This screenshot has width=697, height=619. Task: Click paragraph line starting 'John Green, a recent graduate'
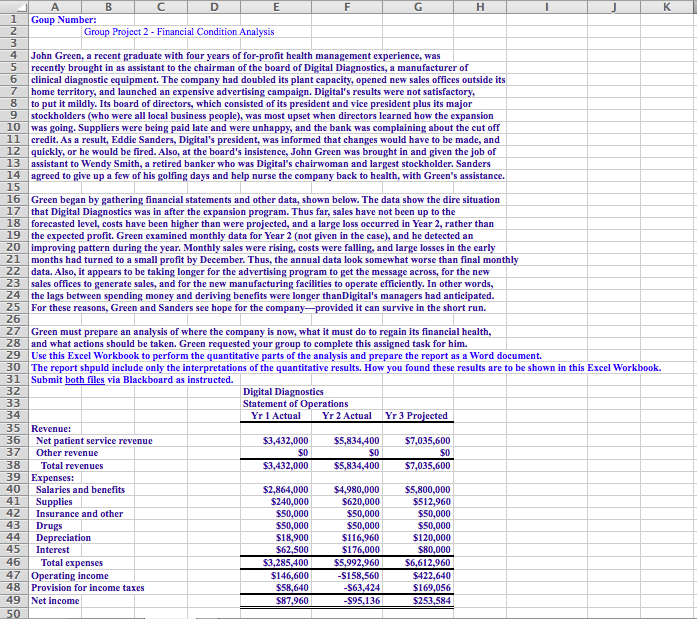coord(236,56)
